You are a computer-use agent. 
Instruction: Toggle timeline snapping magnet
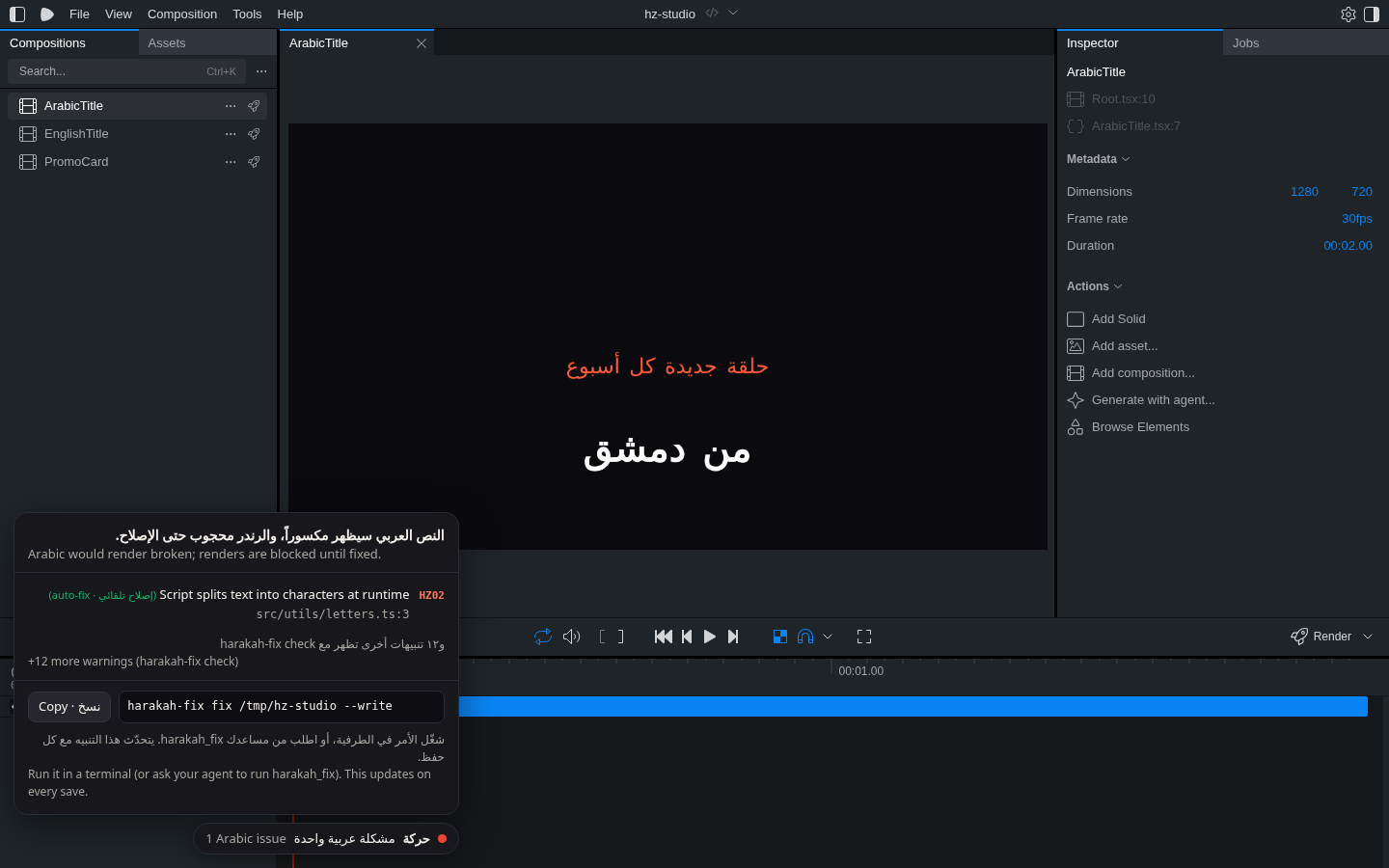(805, 637)
